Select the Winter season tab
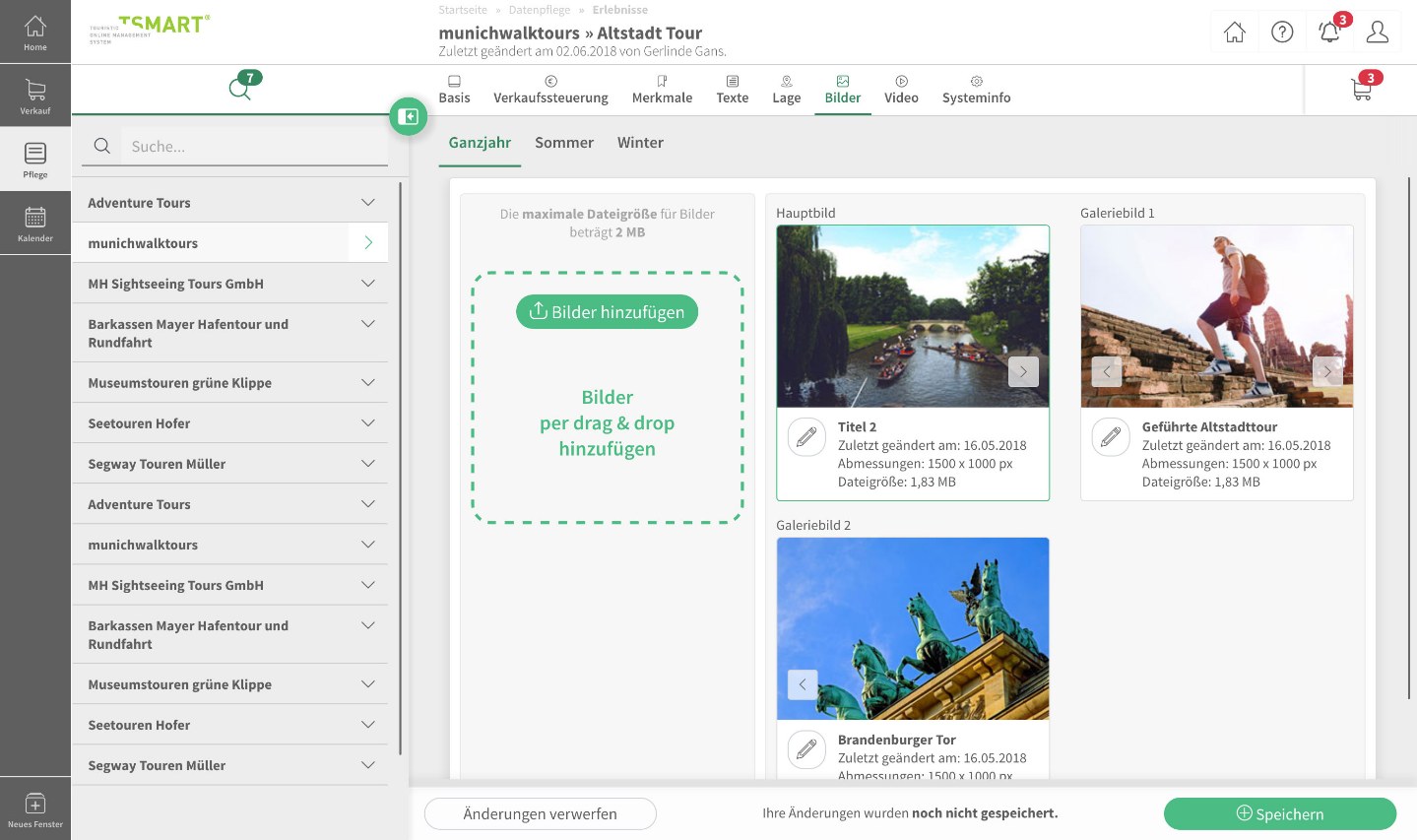This screenshot has width=1417, height=840. [640, 143]
